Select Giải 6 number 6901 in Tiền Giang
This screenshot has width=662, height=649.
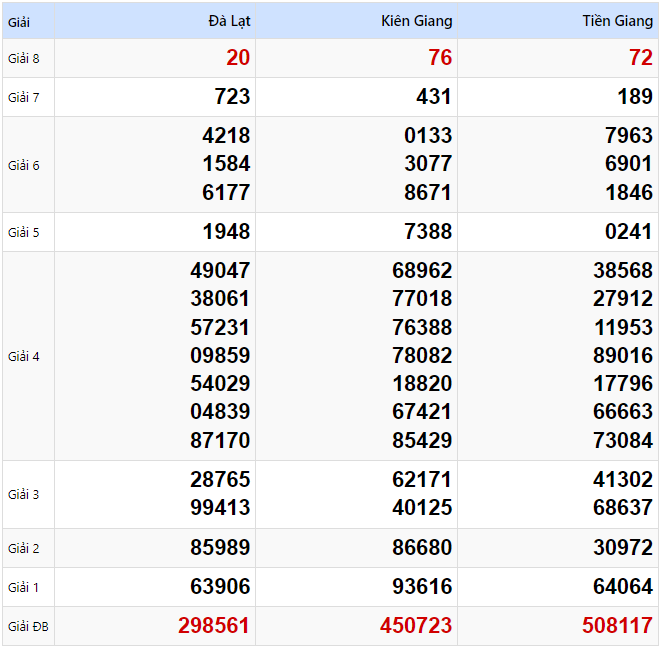629,164
